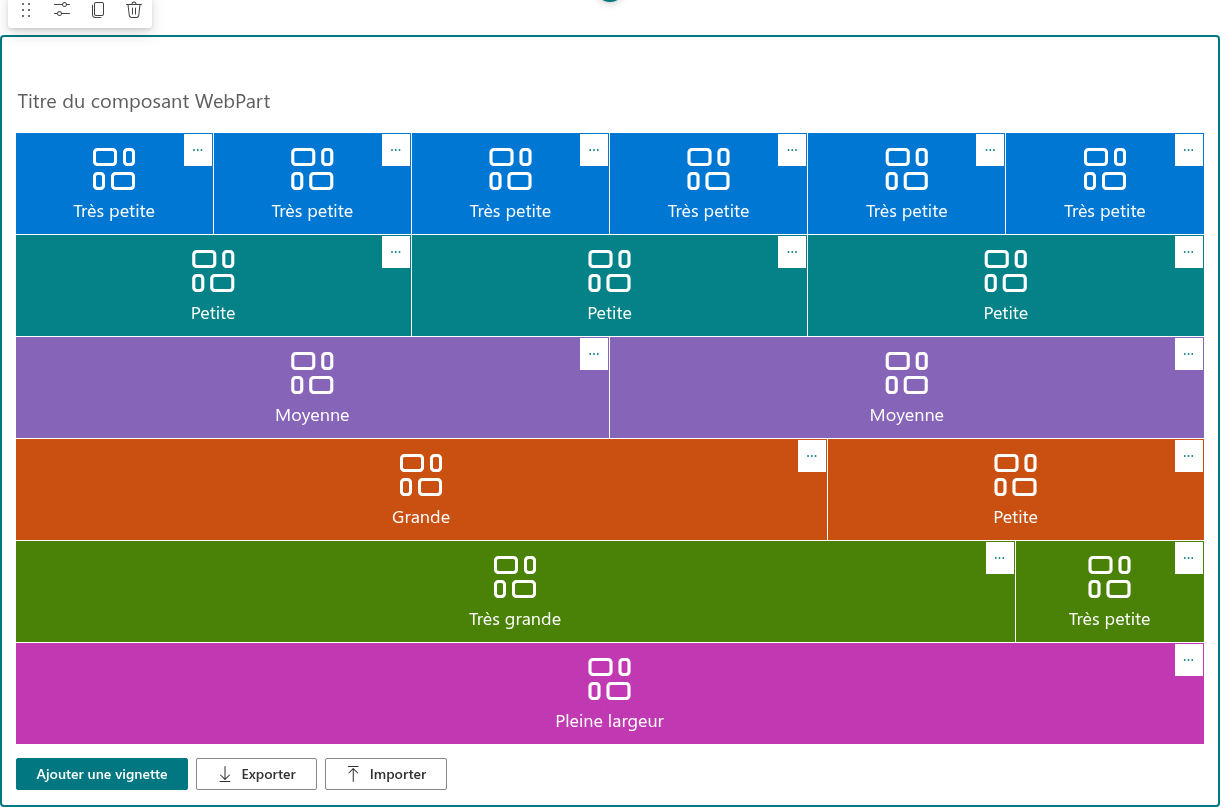Screen dimensions: 1225x810
Task: Open web part properties via sliders icon
Action: tap(62, 10)
